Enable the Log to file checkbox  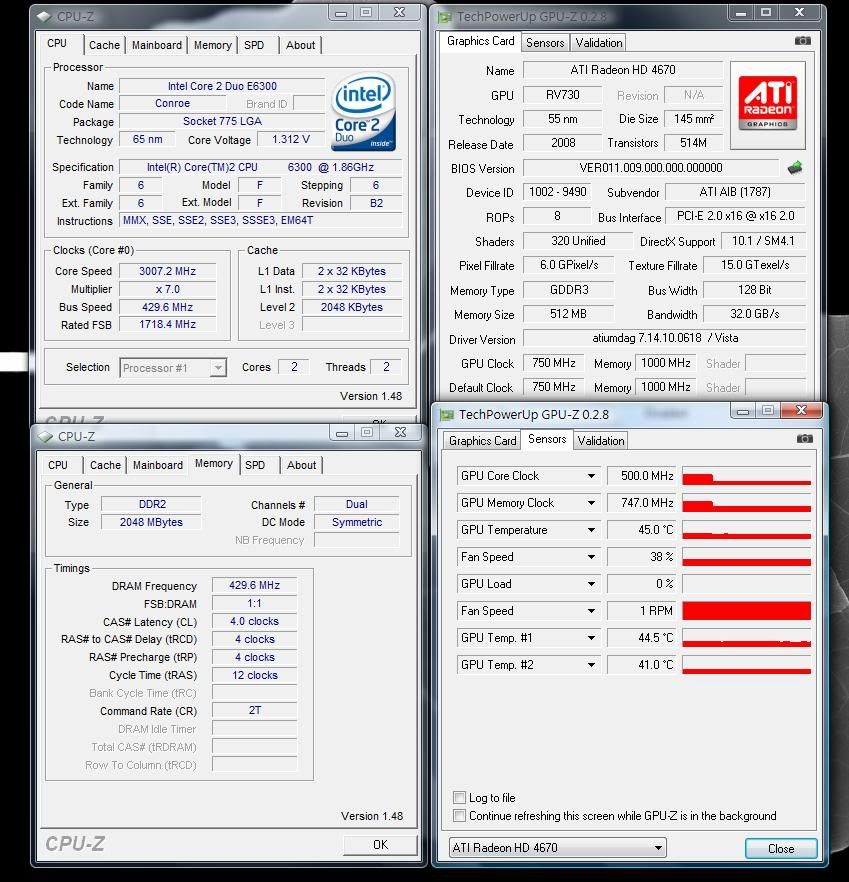click(x=459, y=797)
